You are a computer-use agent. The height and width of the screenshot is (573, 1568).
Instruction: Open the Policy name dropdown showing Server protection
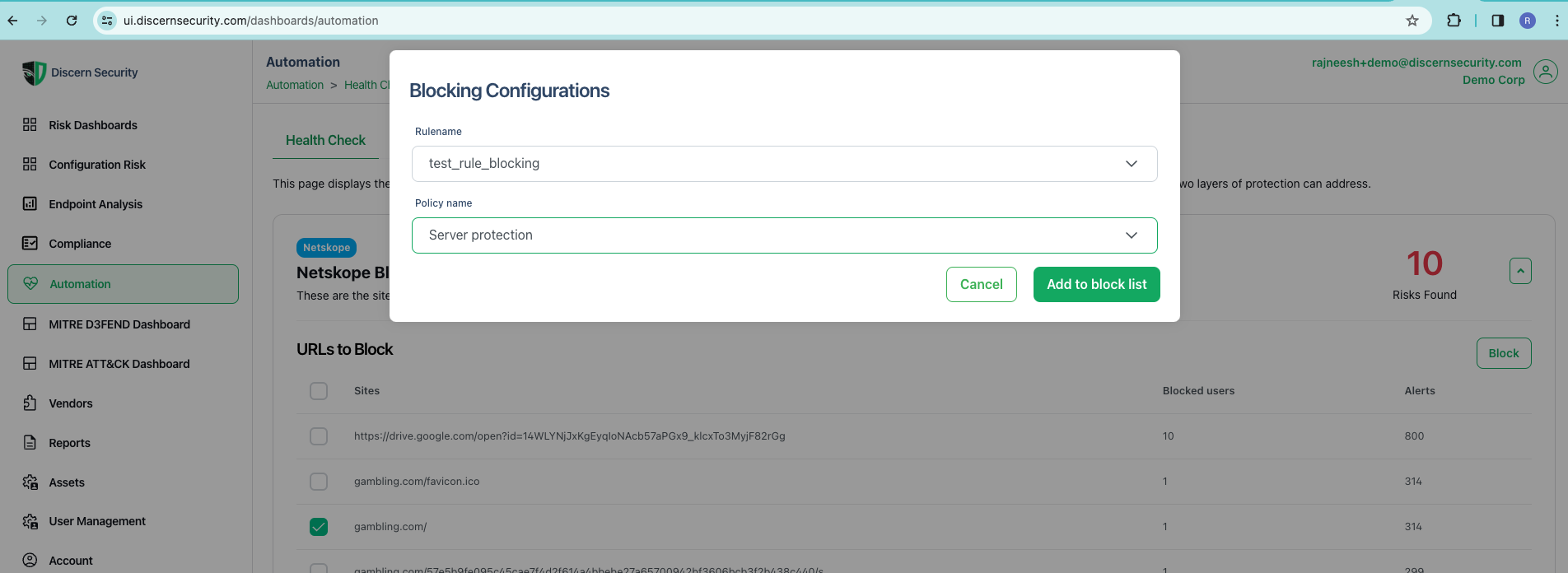tap(784, 235)
